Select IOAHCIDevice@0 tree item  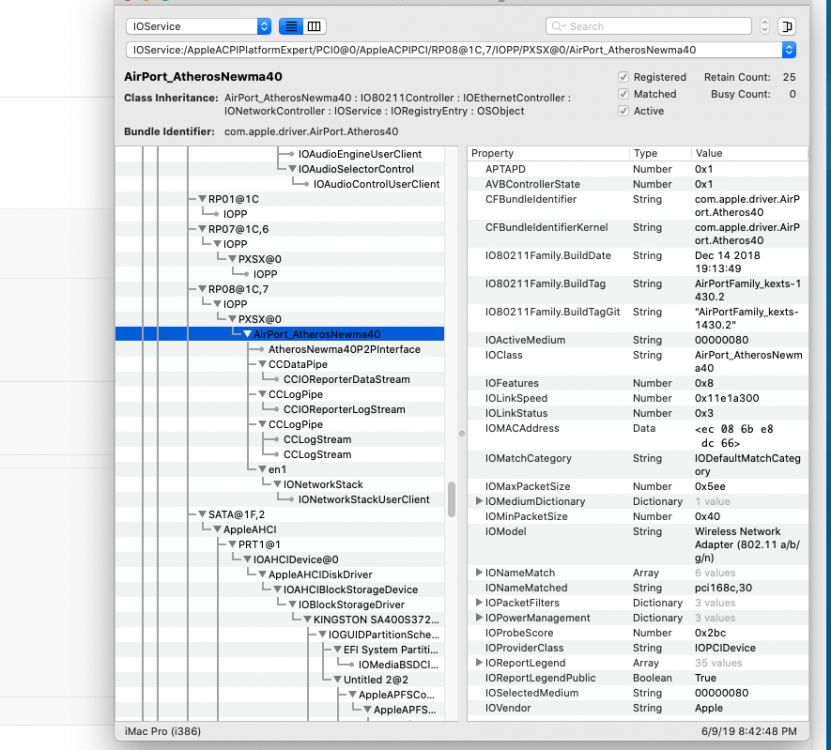(296, 560)
